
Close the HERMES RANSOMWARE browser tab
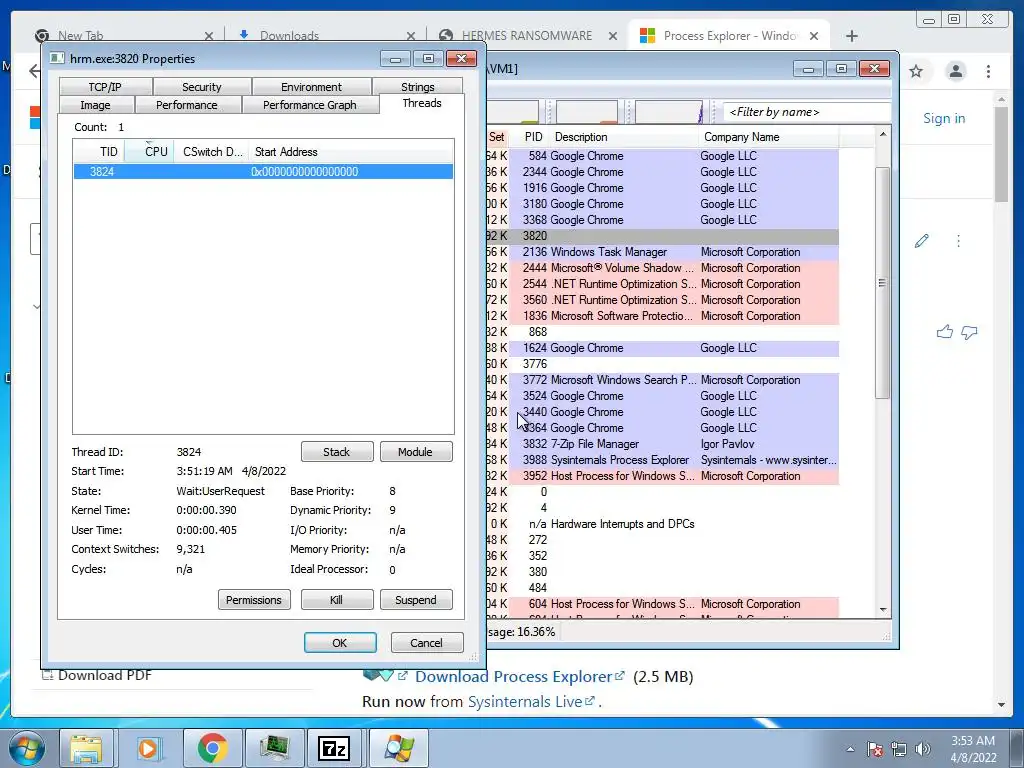click(x=613, y=36)
